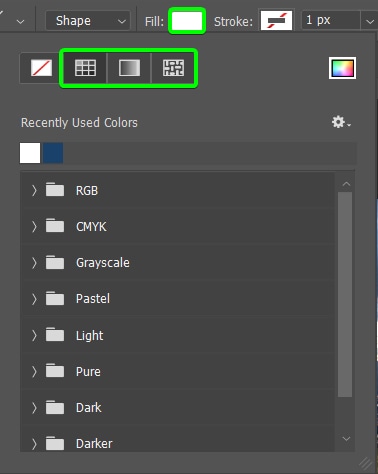Open the Shape mode dropdown
Screen dimensions: 378x474
[88, 21]
